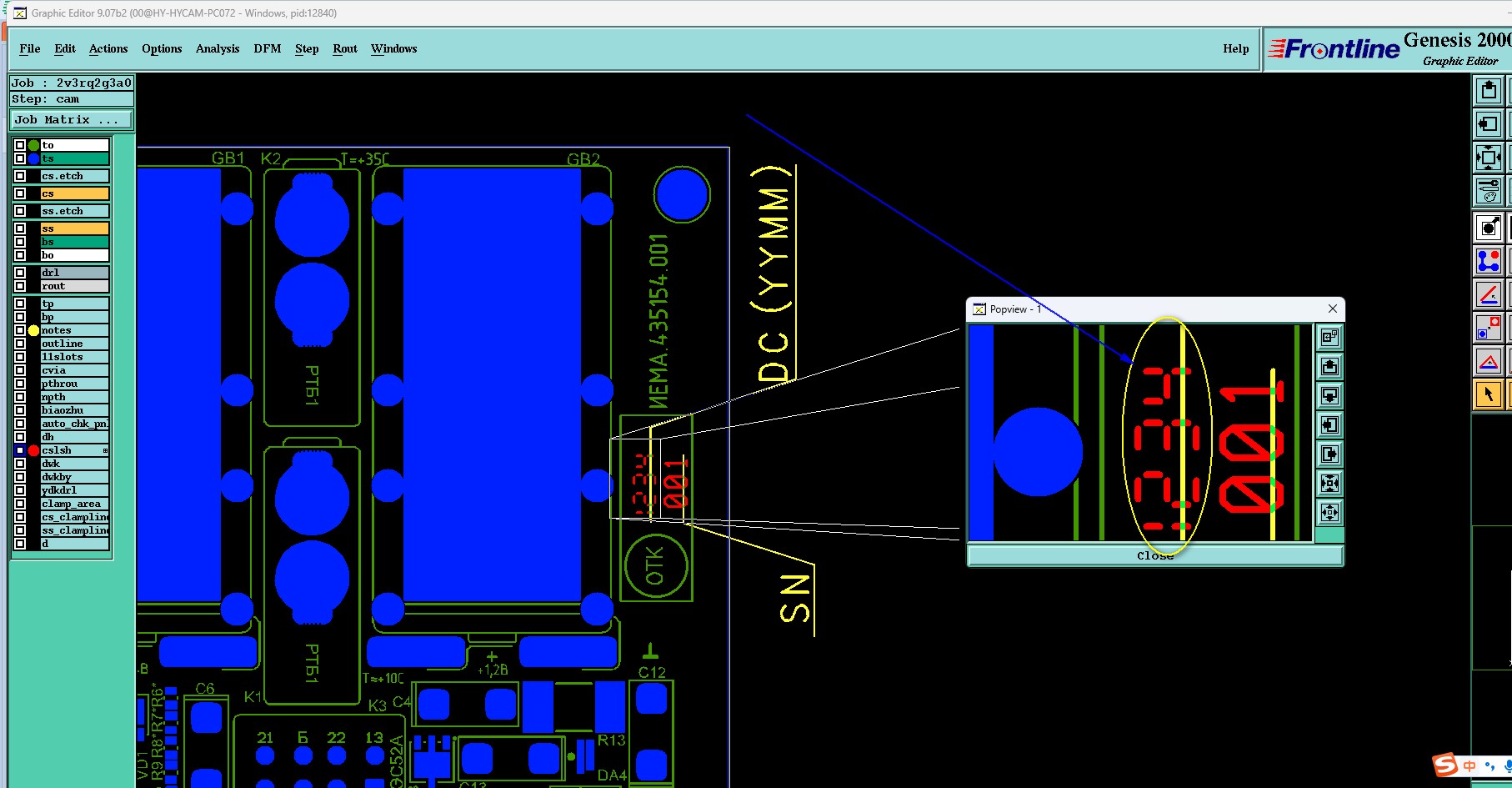Image resolution: width=1512 pixels, height=788 pixels.
Task: Select the red and blue squares tool
Action: (x=1489, y=328)
